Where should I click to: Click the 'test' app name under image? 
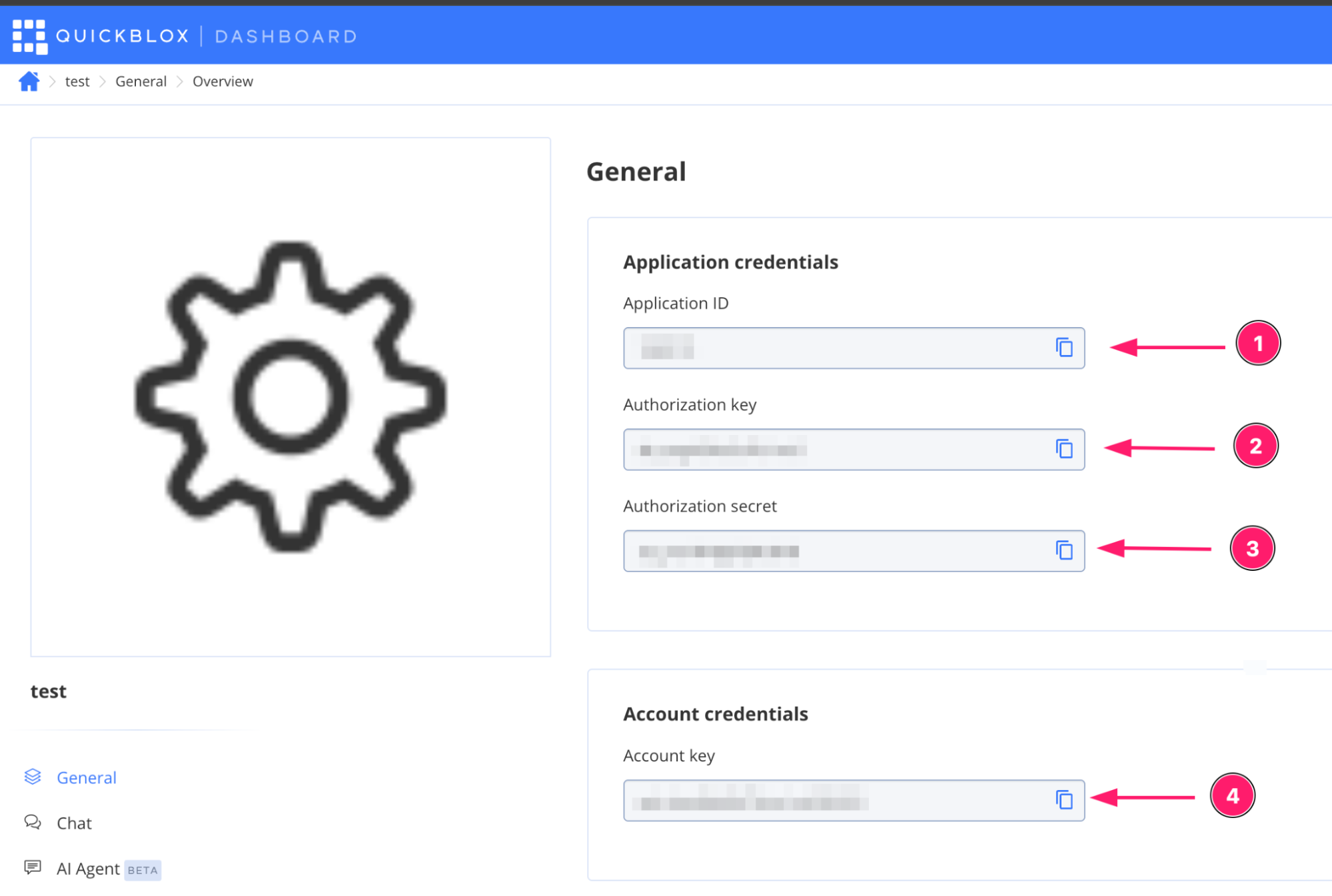coord(49,691)
